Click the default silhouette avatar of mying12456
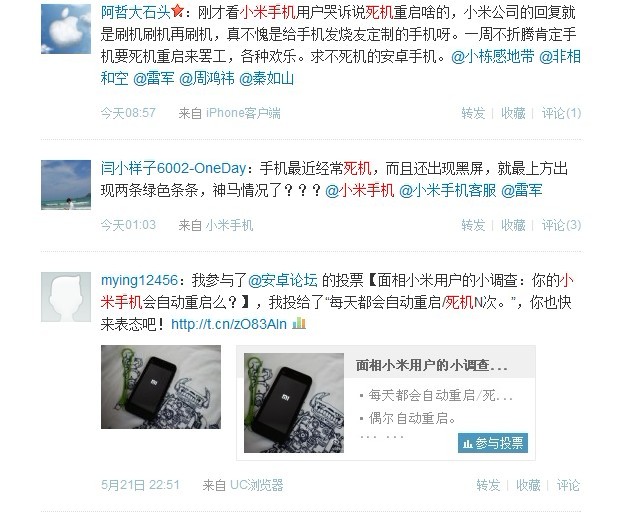Screen dimensions: 623x524 click(66, 297)
